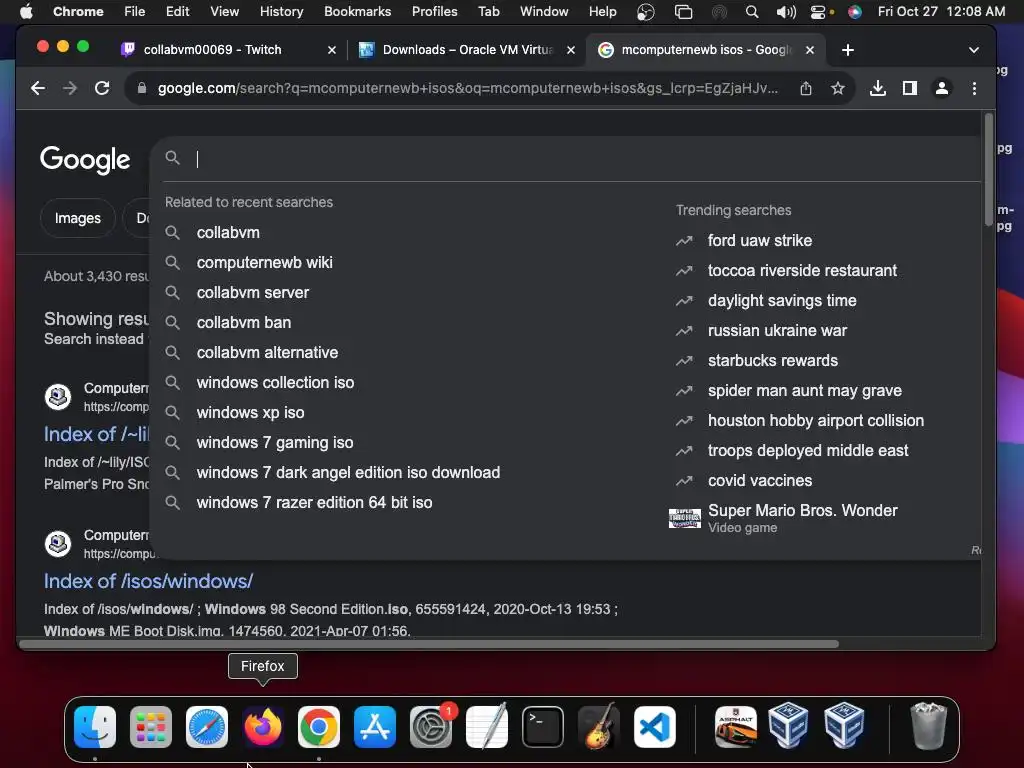Click the Google logo
This screenshot has width=1024, height=768.
[x=85, y=159]
